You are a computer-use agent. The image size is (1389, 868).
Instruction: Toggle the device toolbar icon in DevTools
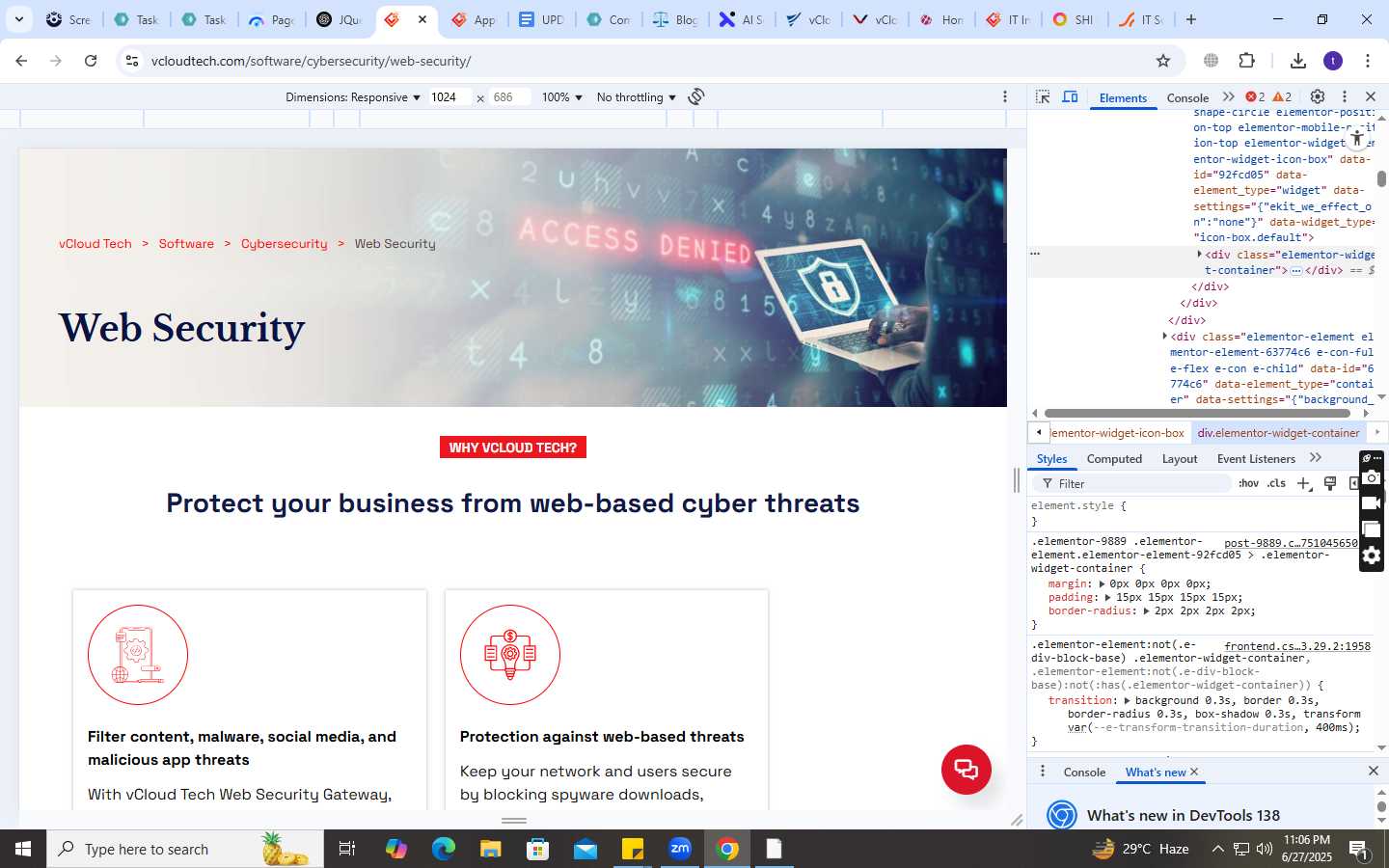[1070, 96]
